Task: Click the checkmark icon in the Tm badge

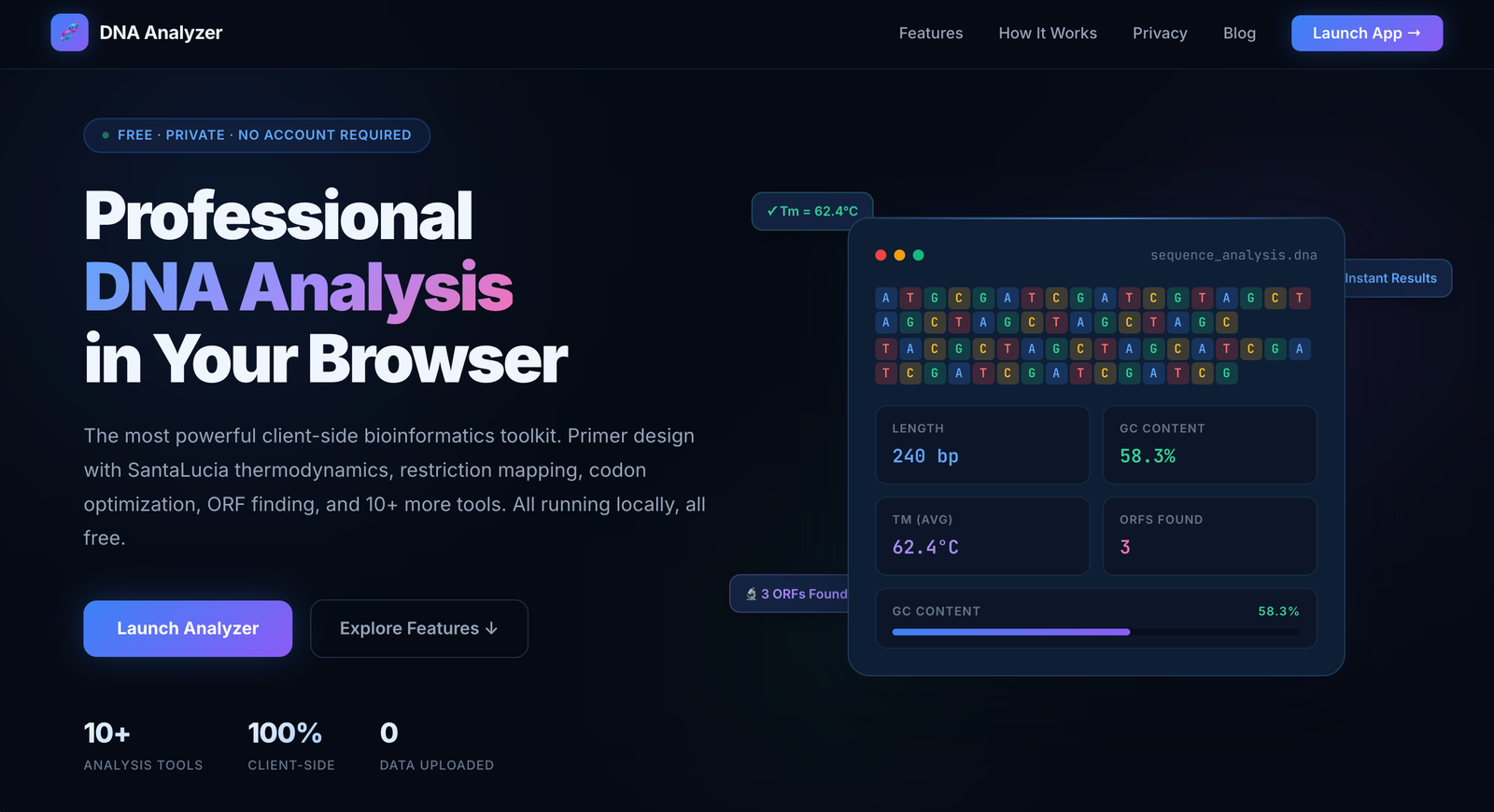Action: 772,211
